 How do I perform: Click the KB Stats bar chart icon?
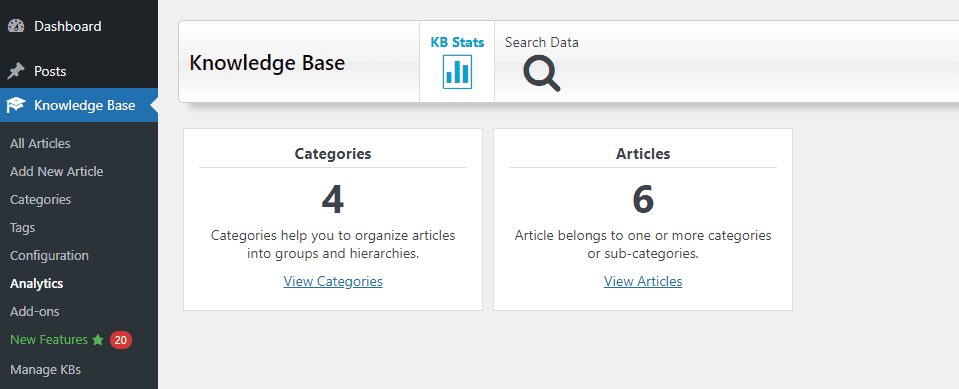(457, 72)
